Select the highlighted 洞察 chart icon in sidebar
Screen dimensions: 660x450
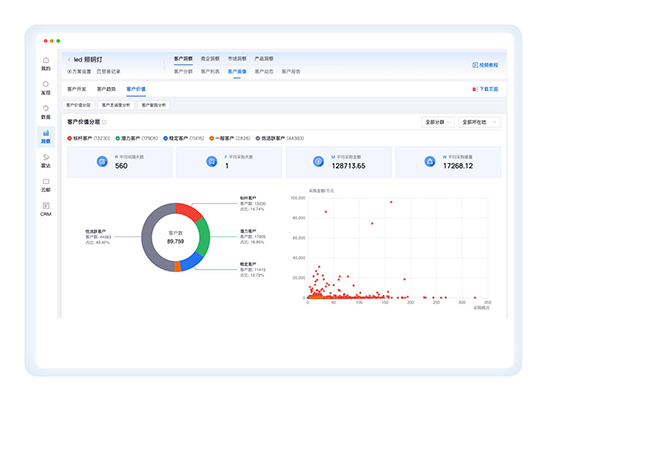point(46,133)
